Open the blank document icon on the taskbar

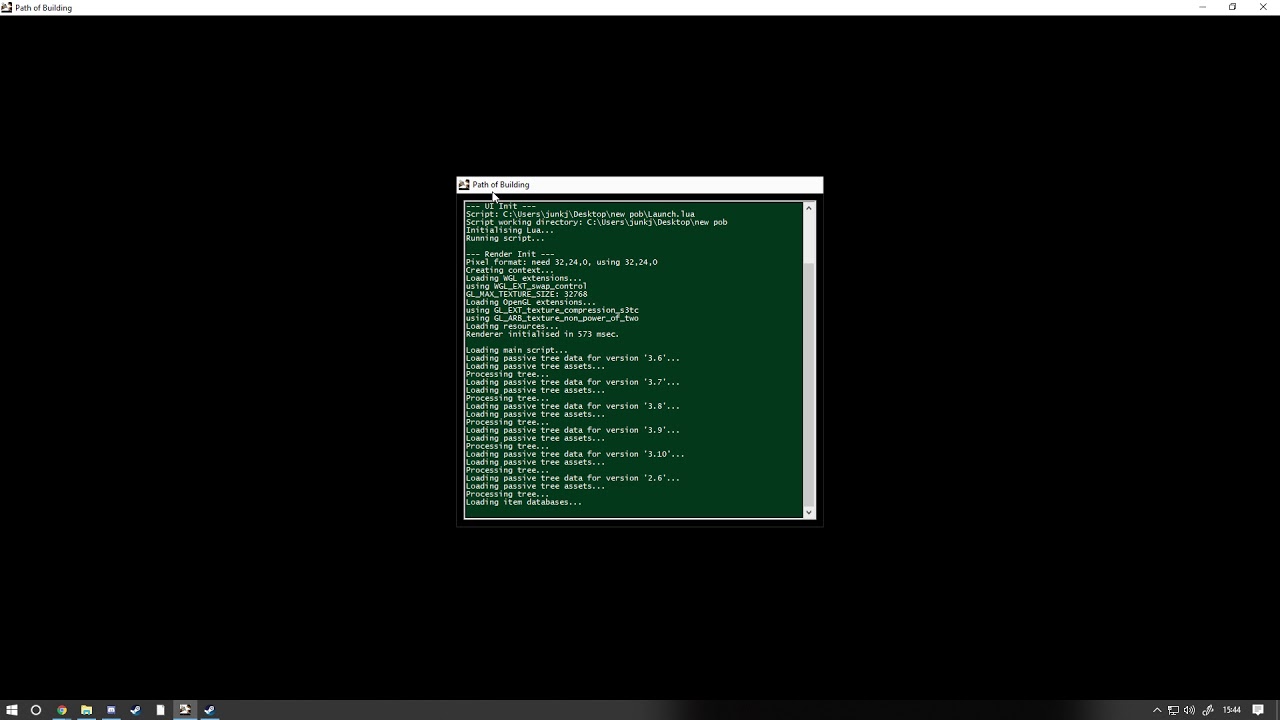click(x=160, y=710)
